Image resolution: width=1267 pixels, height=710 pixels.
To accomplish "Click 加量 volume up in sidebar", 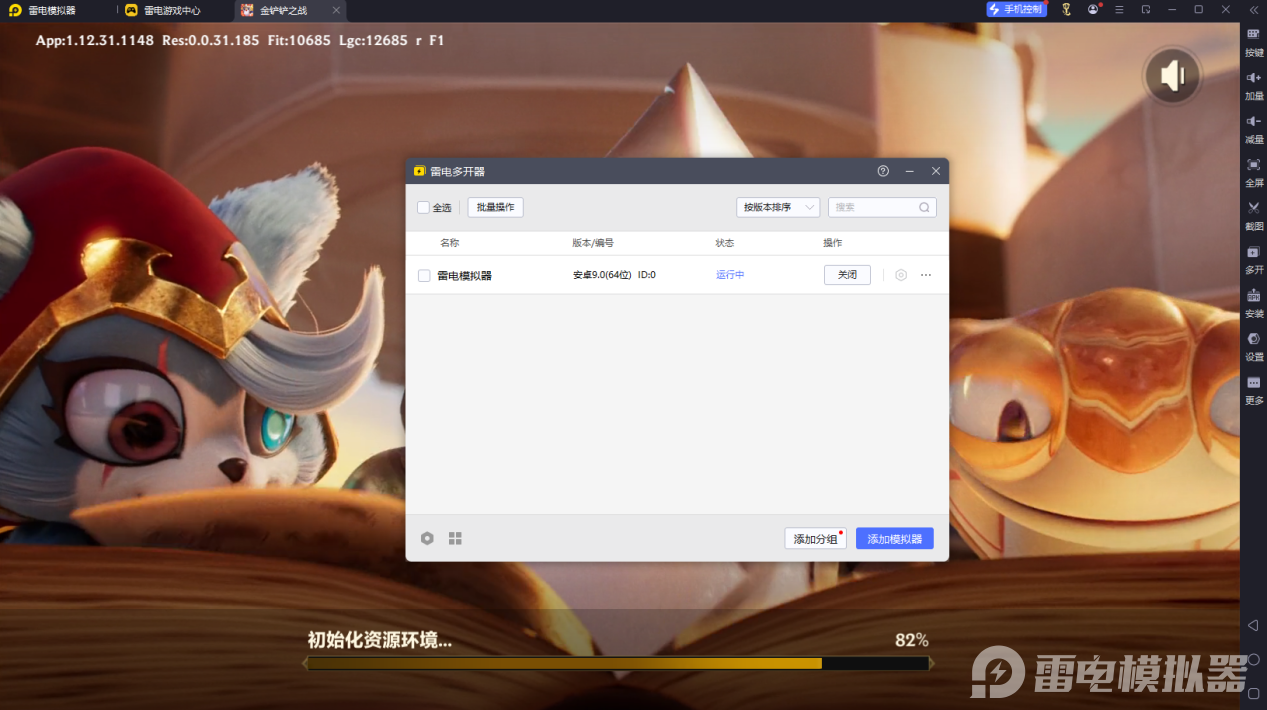I will [1254, 84].
